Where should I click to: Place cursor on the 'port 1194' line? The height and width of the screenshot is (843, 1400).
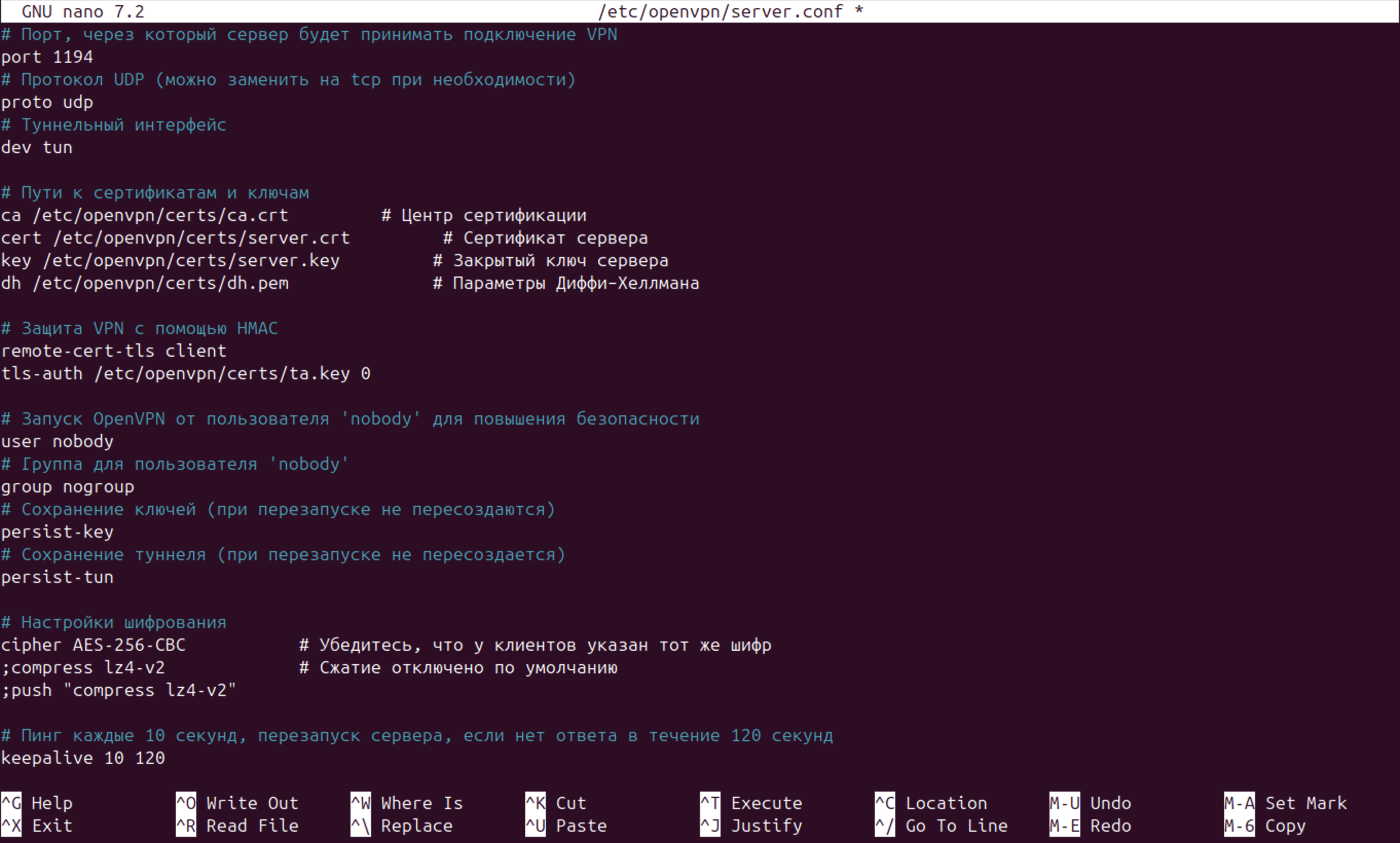[x=47, y=57]
